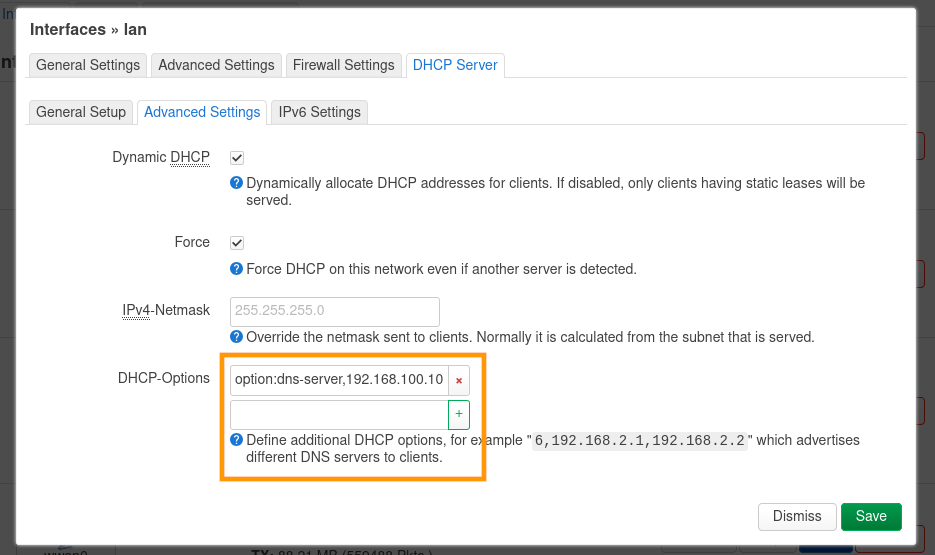Switch to the General Setup sub-tab
Viewport: 935px width, 555px height.
[x=81, y=112]
